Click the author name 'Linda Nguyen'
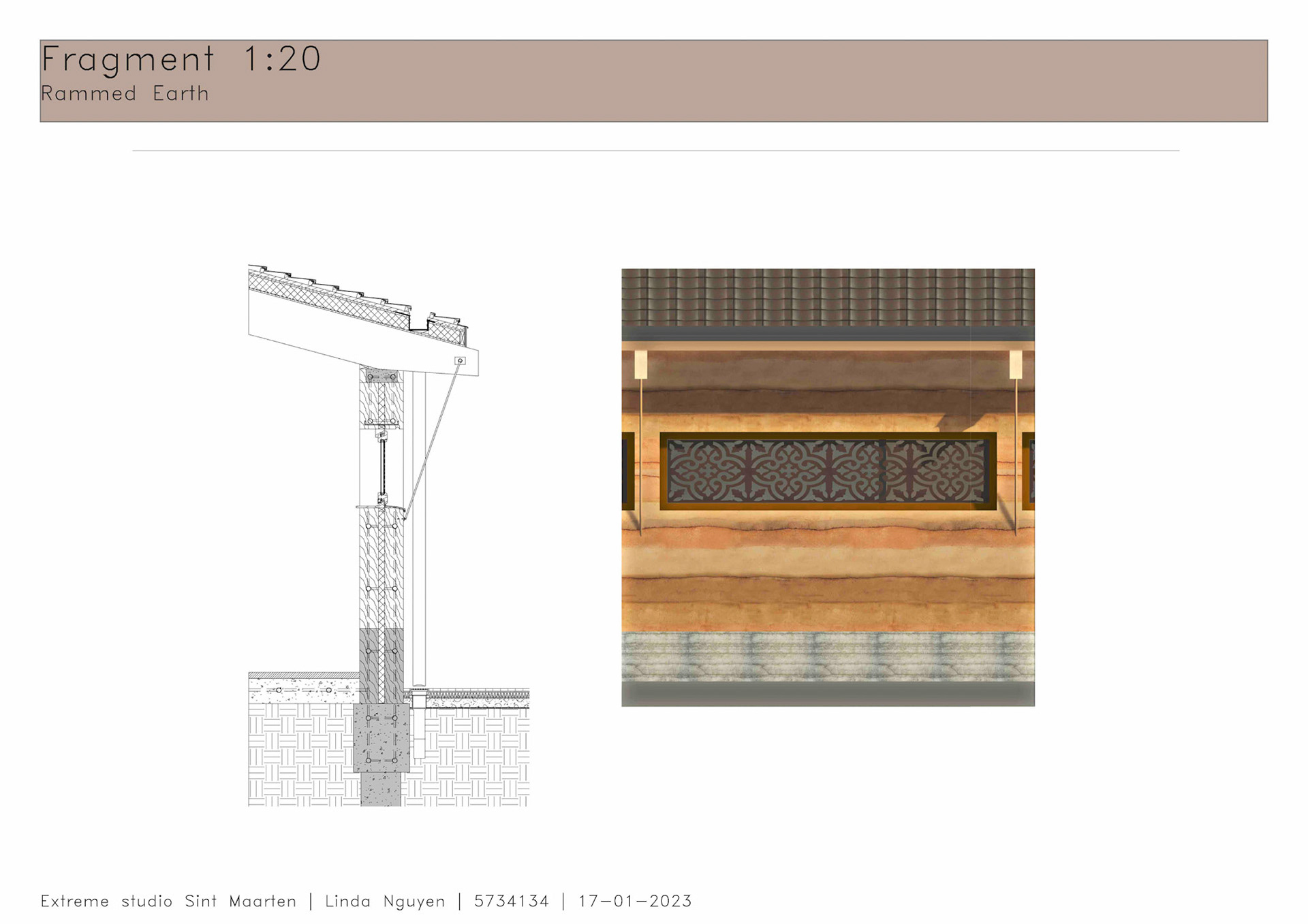 [385, 902]
